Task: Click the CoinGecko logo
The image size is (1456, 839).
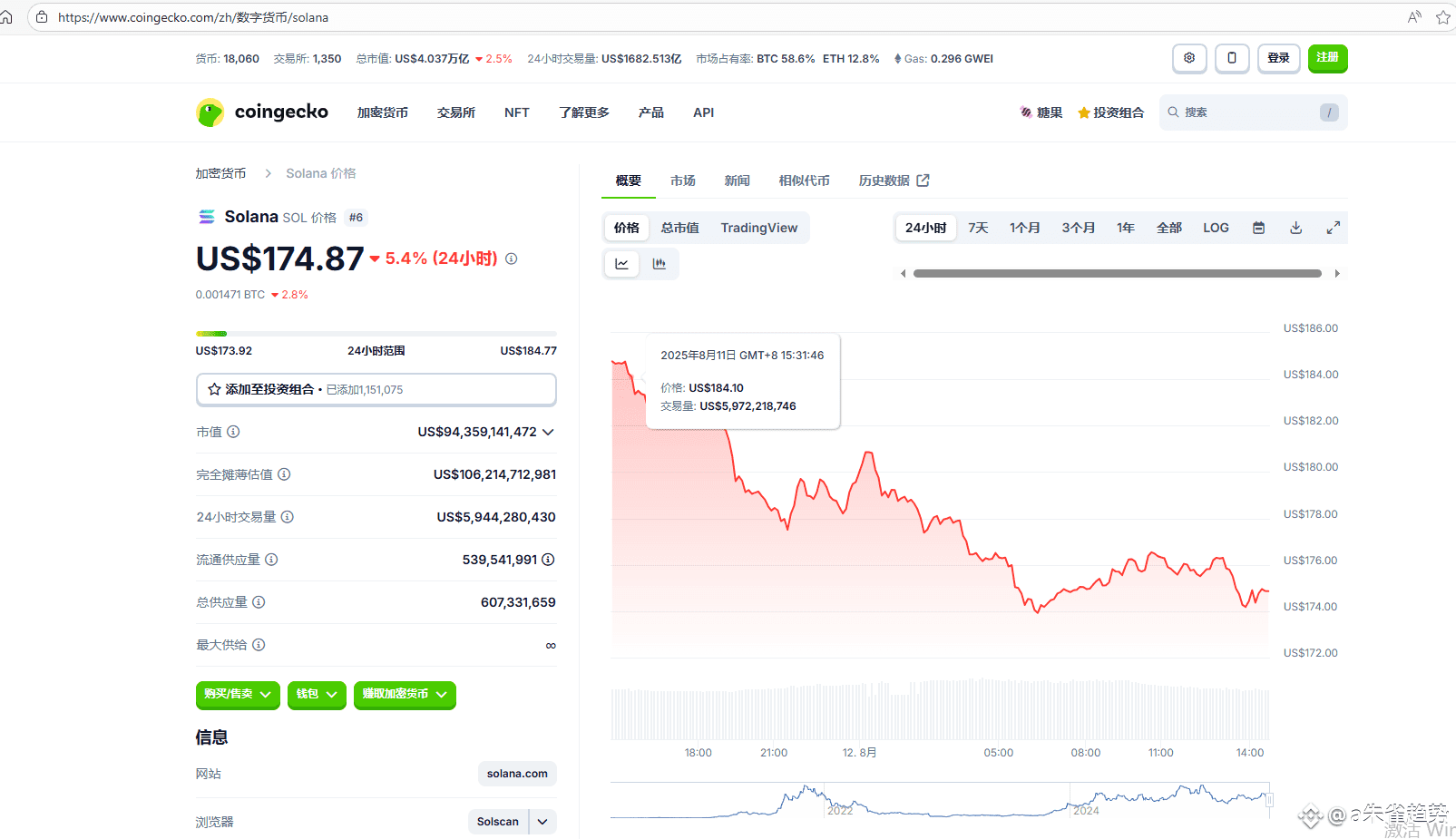Action: click(x=262, y=112)
